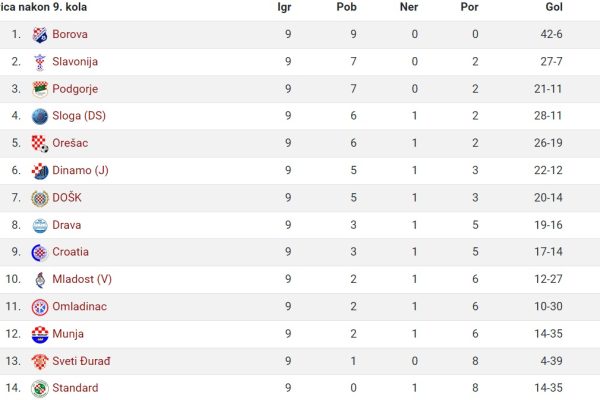600x400 pixels.
Task: Click the Dinamo (J) club crest
Action: click(x=40, y=171)
